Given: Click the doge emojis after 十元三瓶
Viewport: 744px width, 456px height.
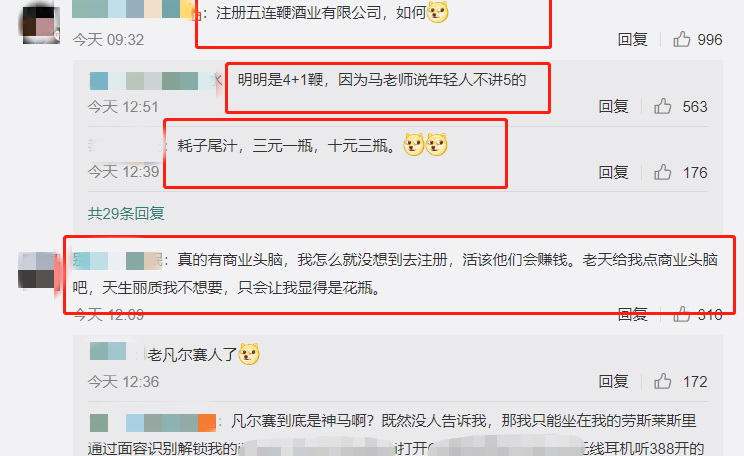Looking at the screenshot, I should pyautogui.click(x=426, y=145).
